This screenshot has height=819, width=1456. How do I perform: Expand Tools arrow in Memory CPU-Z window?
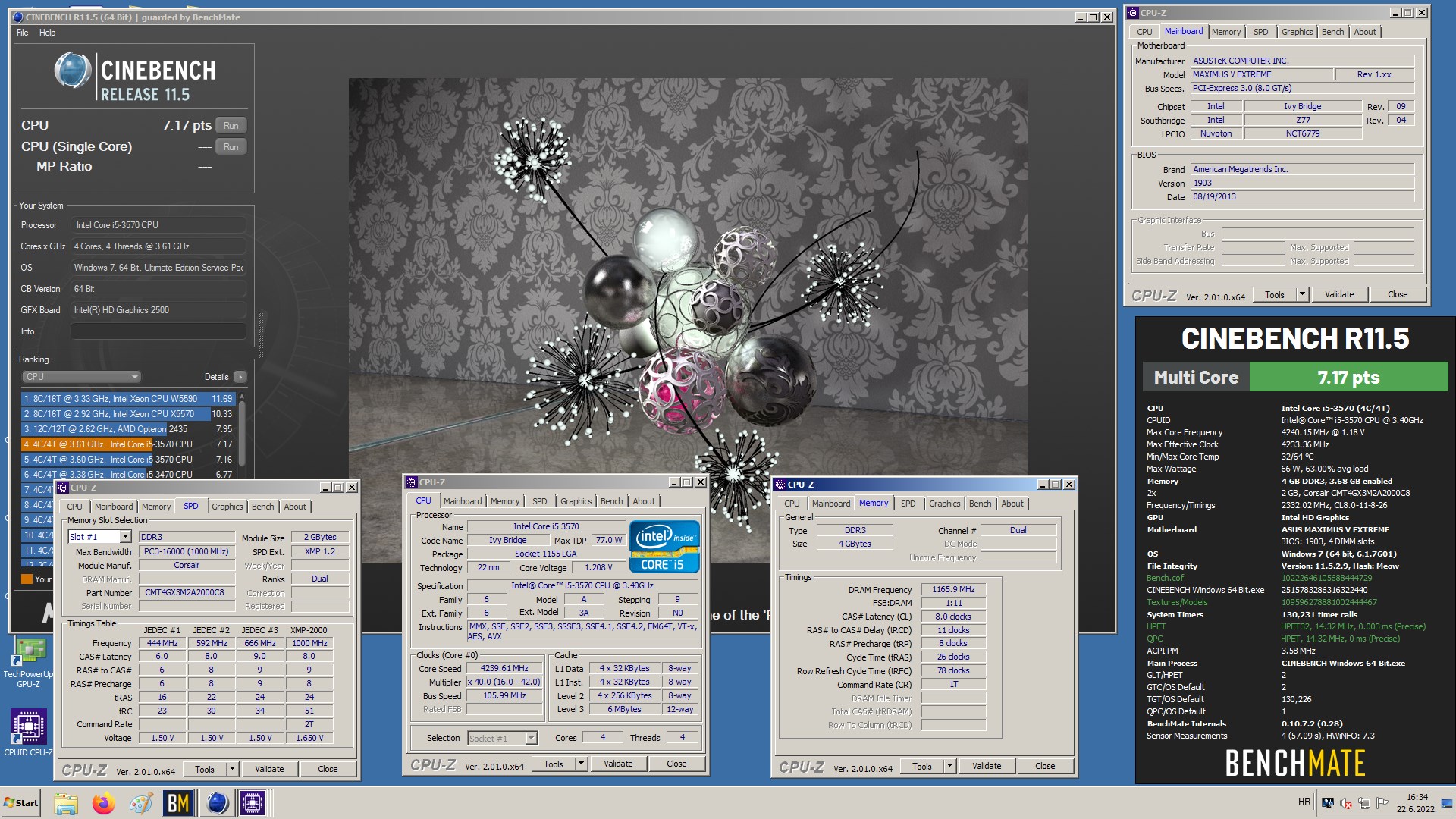coord(950,766)
